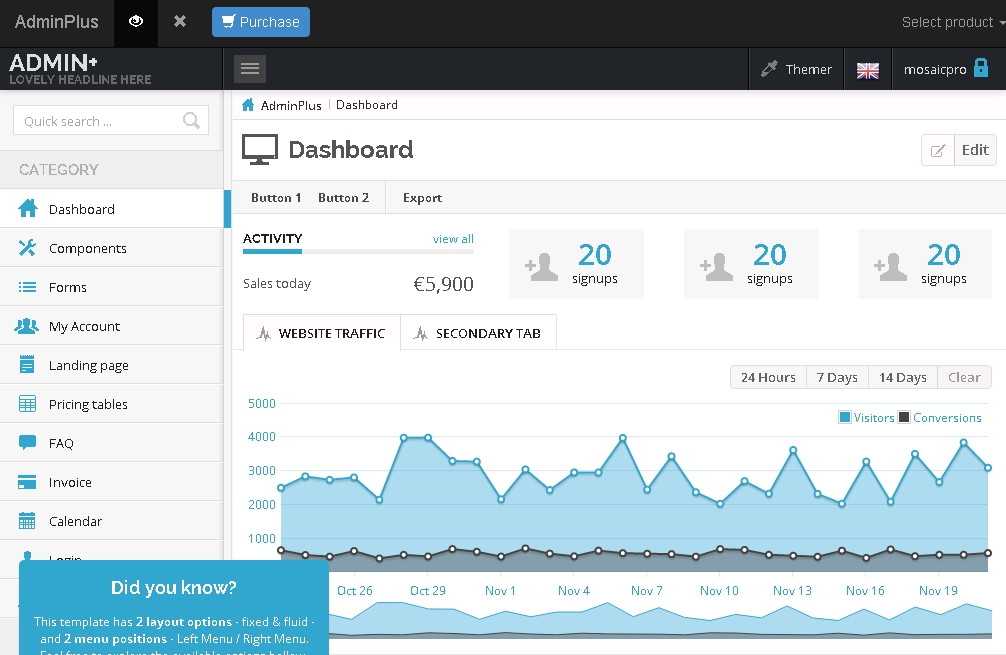Image resolution: width=1006 pixels, height=655 pixels.
Task: Toggle the Visitors legend color swatch
Action: click(x=845, y=418)
